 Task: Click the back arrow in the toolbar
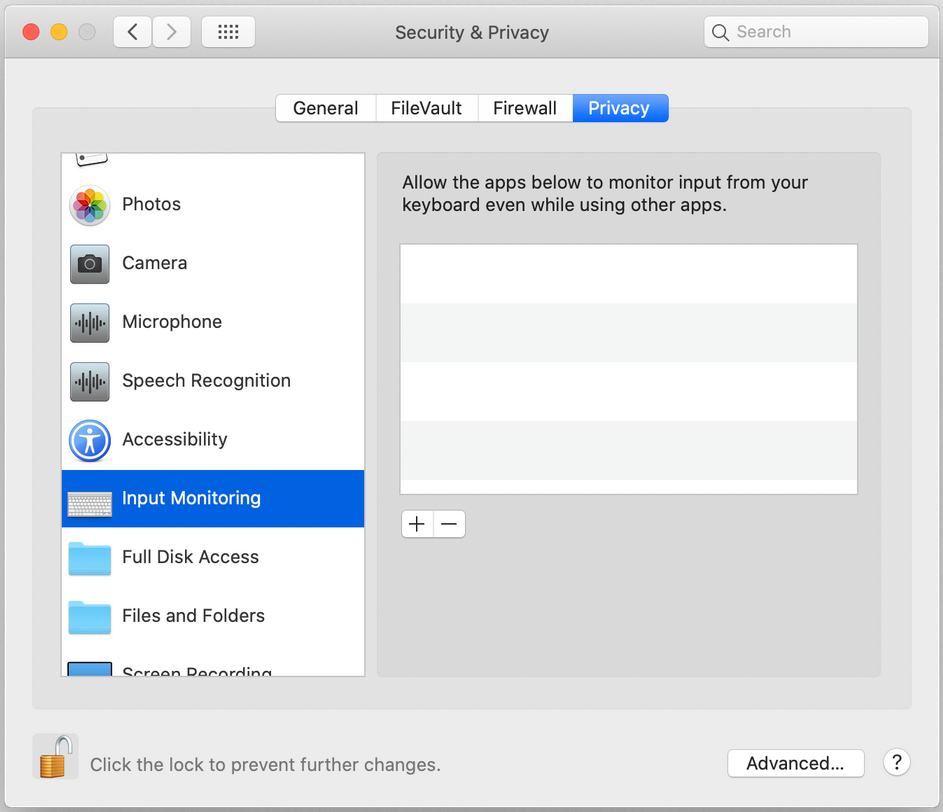coord(132,31)
